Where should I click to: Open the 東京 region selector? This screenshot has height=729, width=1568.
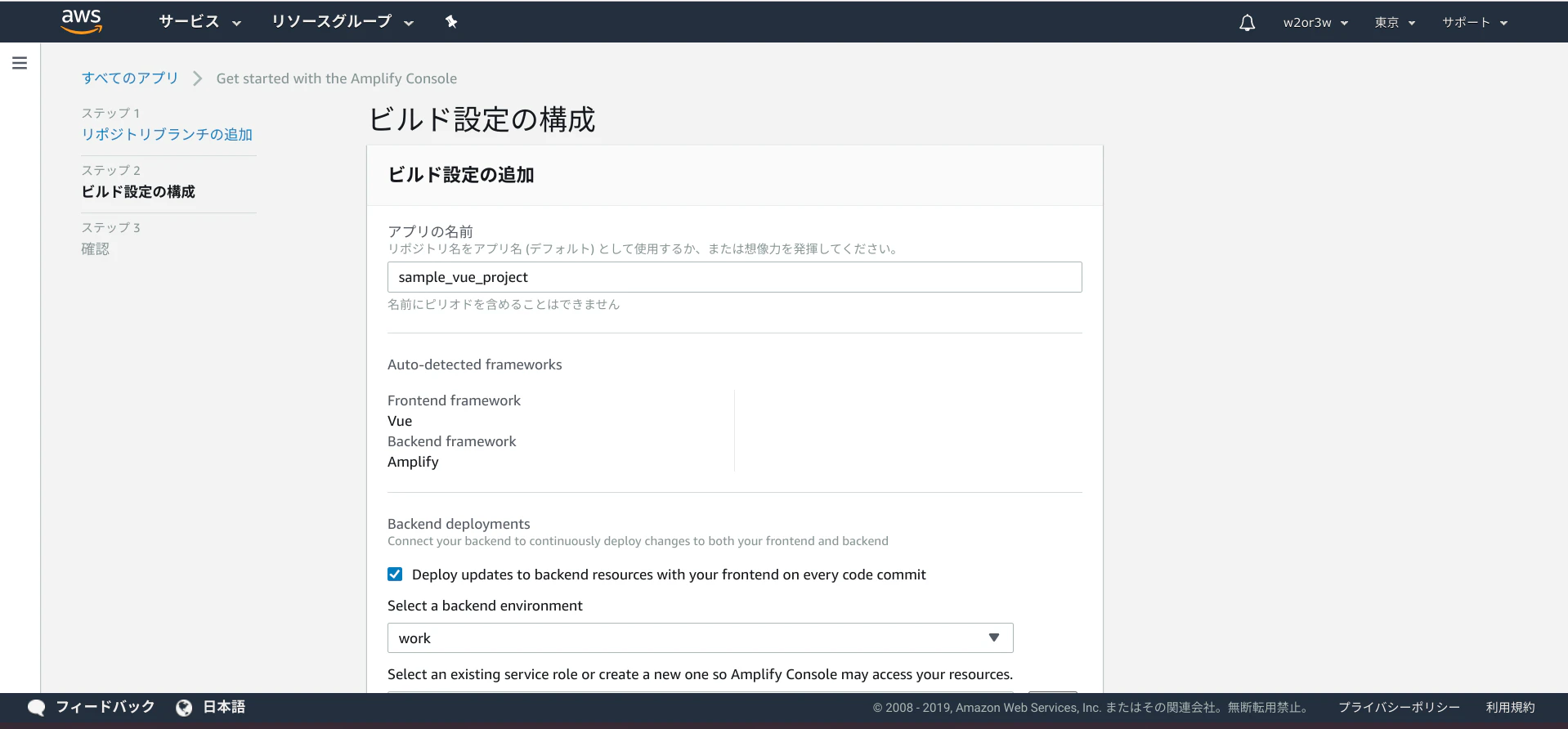pyautogui.click(x=1395, y=23)
